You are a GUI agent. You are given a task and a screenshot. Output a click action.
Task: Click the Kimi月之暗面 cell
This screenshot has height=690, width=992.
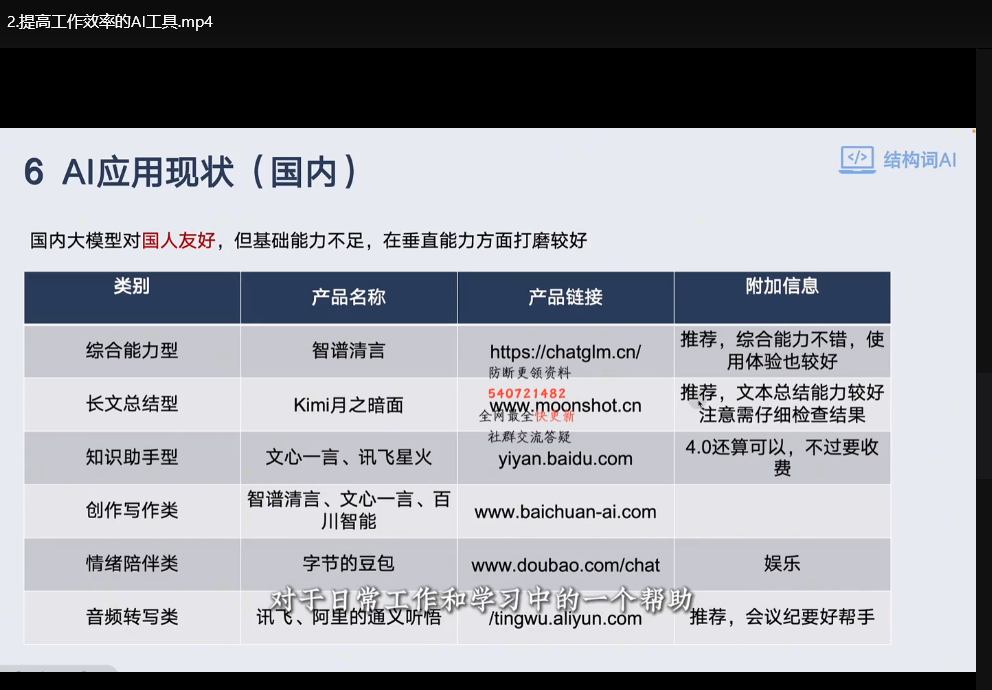point(349,404)
